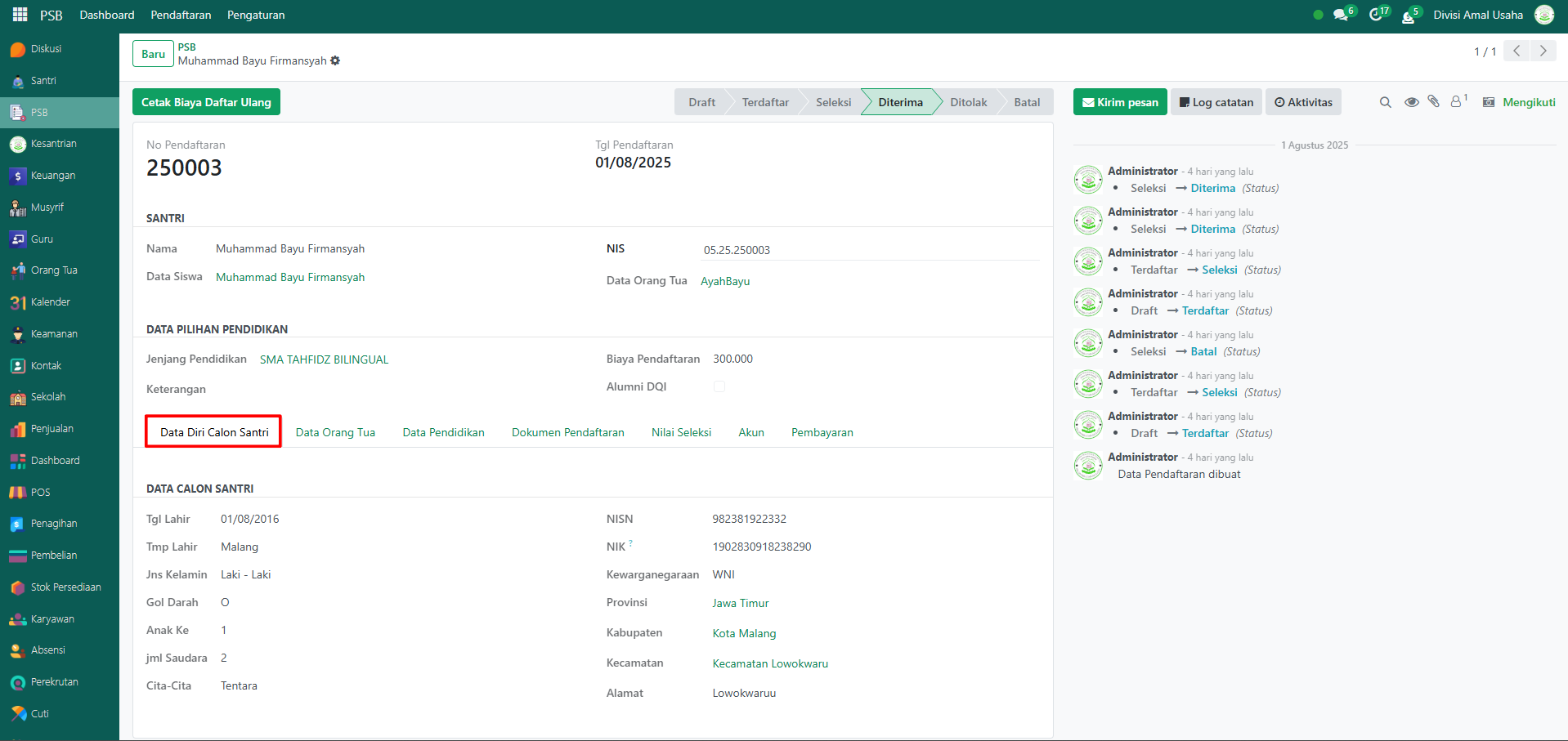Go to next record arrow
1568x741 pixels.
point(1543,51)
